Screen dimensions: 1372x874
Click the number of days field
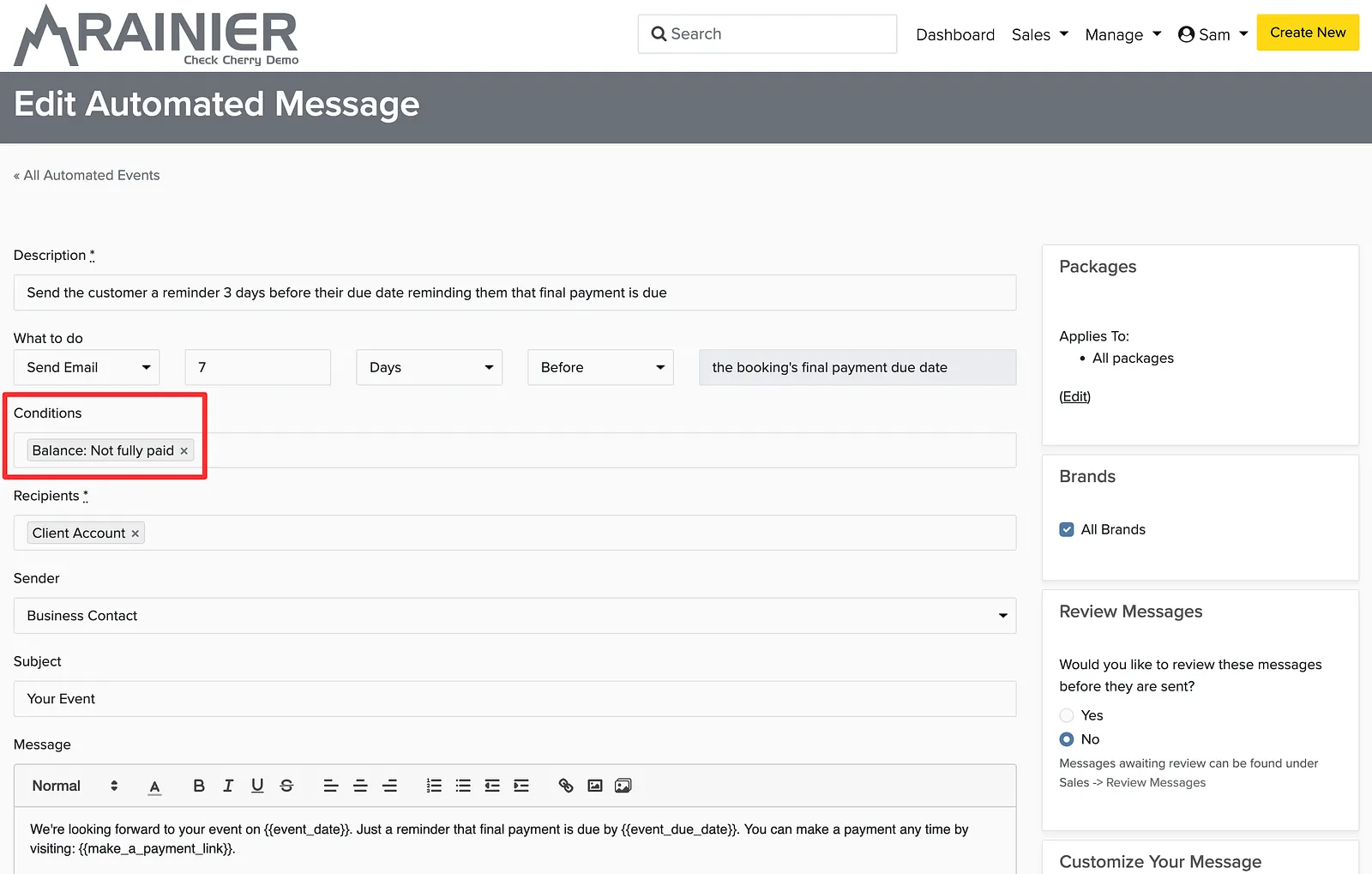(x=258, y=367)
